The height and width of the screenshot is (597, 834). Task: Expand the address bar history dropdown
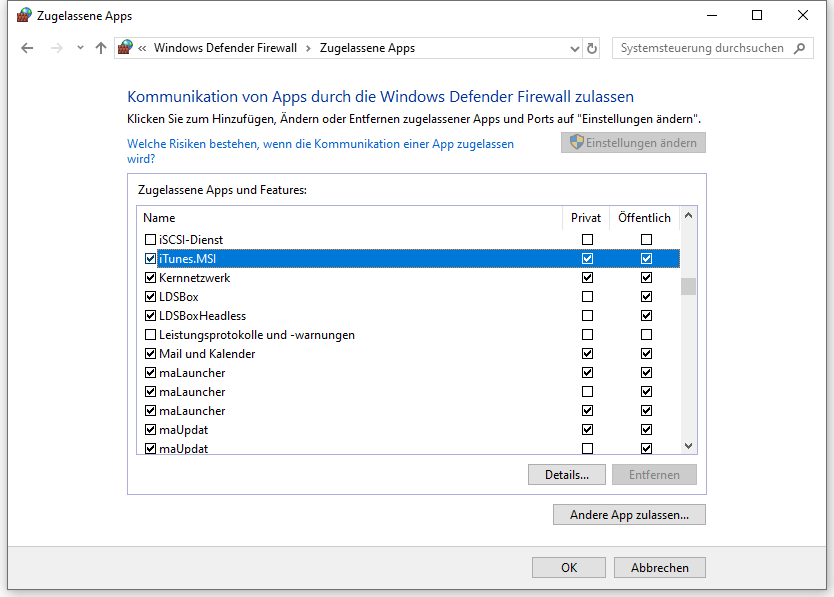coord(574,48)
